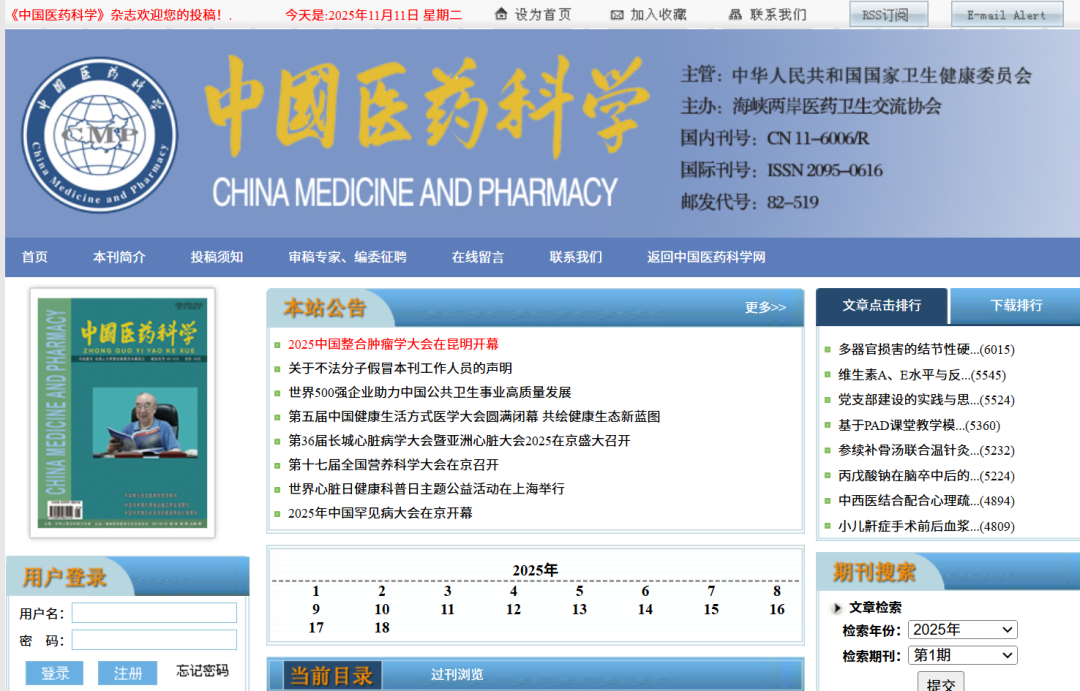The image size is (1080, 691).
Task: Click the 忘记密码 link
Action: [x=202, y=671]
